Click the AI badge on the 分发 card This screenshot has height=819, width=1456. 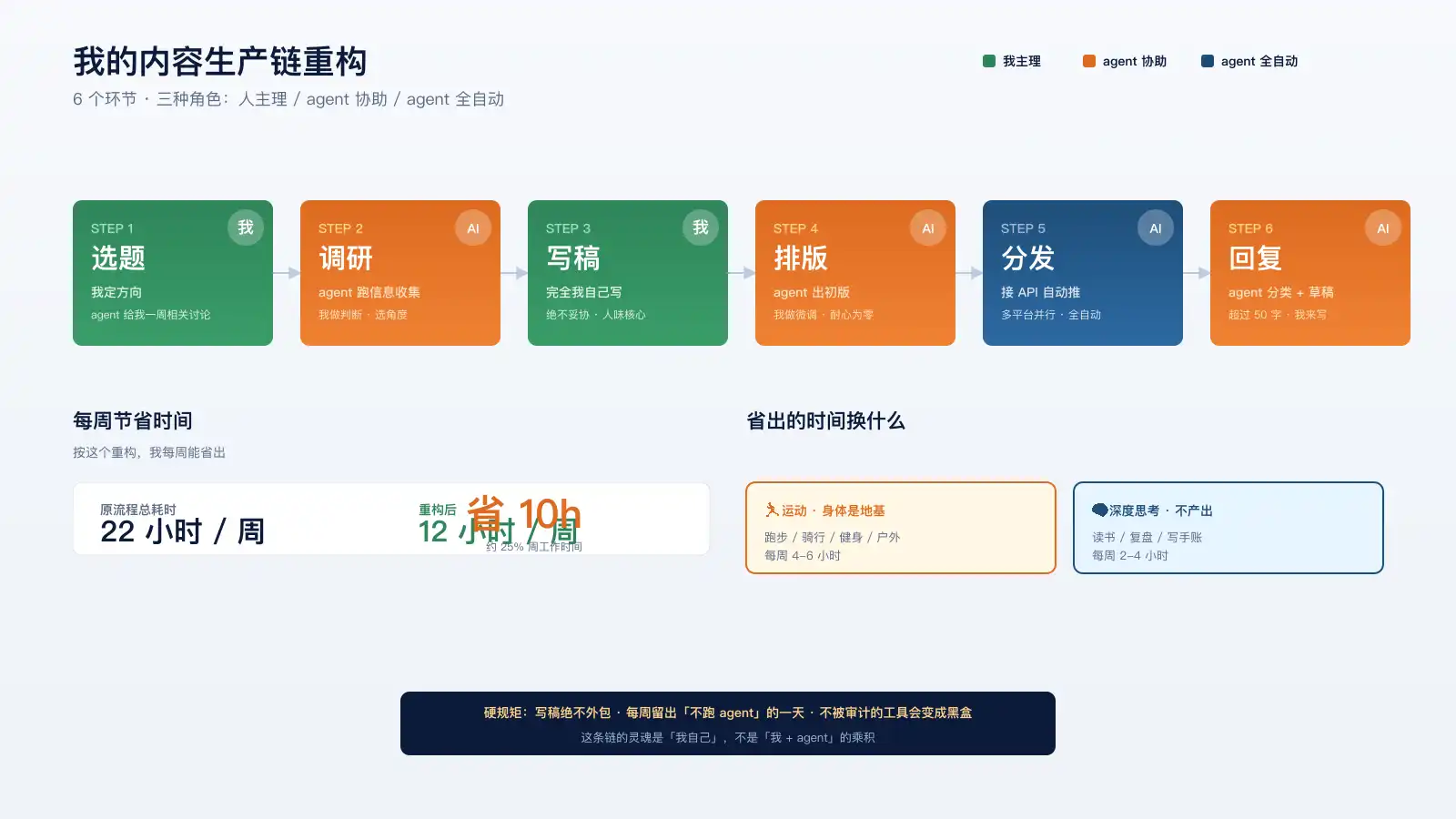[x=1156, y=227]
